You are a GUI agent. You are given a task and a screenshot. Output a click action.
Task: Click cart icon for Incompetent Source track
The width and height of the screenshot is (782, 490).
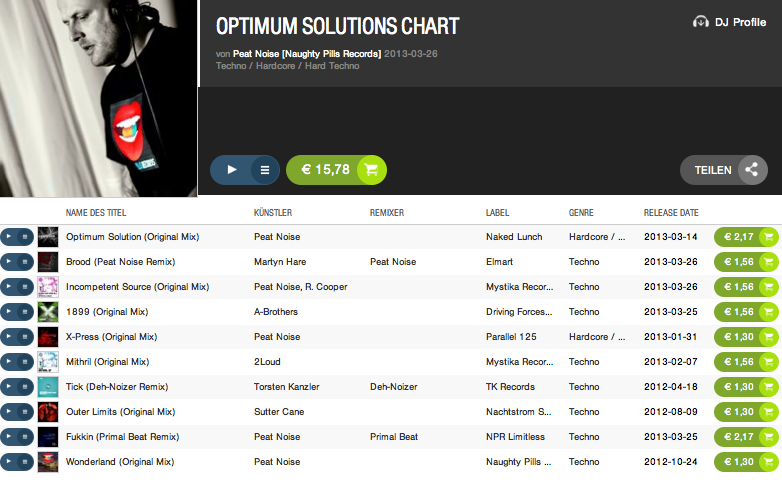click(768, 287)
